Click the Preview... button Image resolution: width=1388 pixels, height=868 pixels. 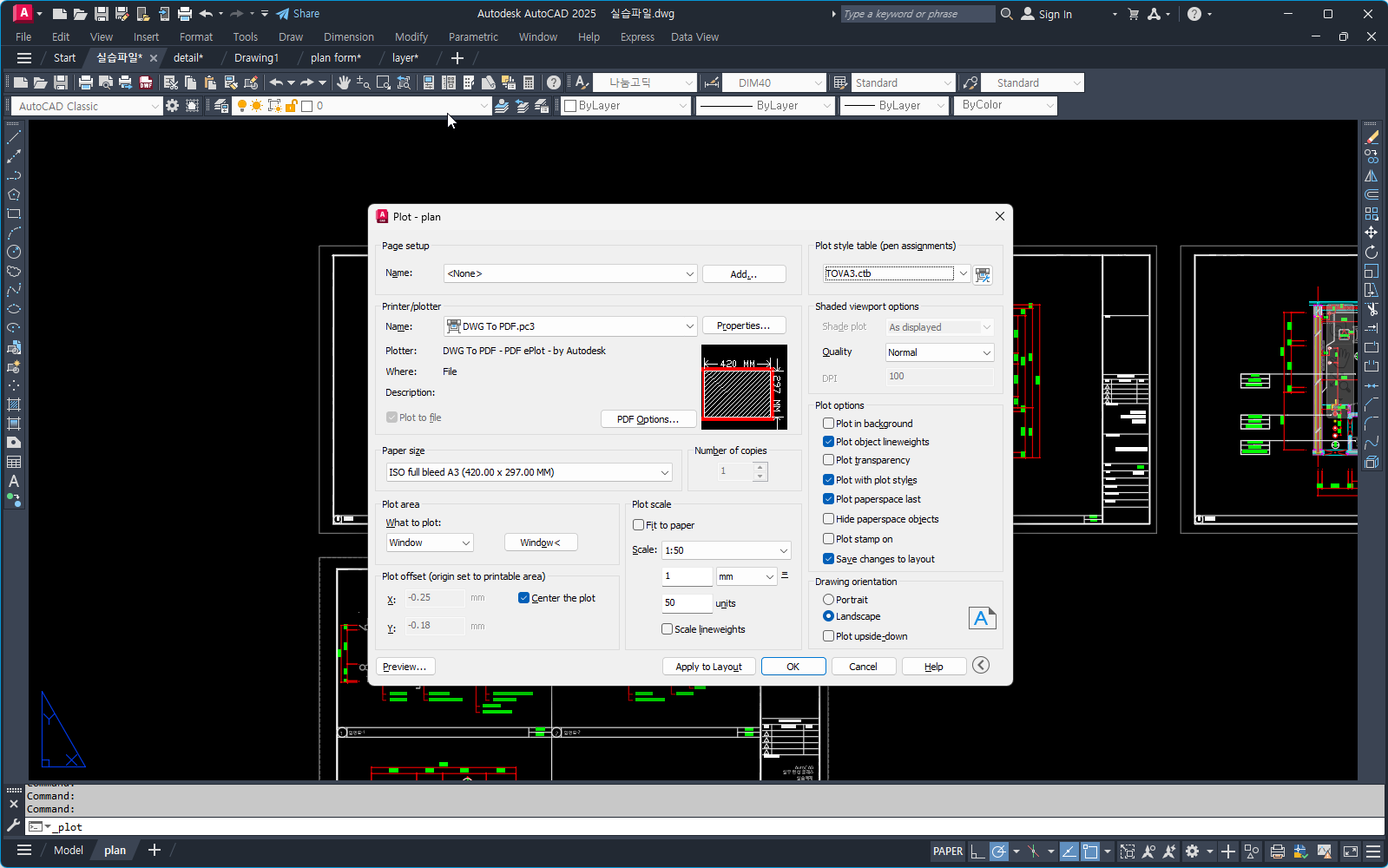pos(405,667)
